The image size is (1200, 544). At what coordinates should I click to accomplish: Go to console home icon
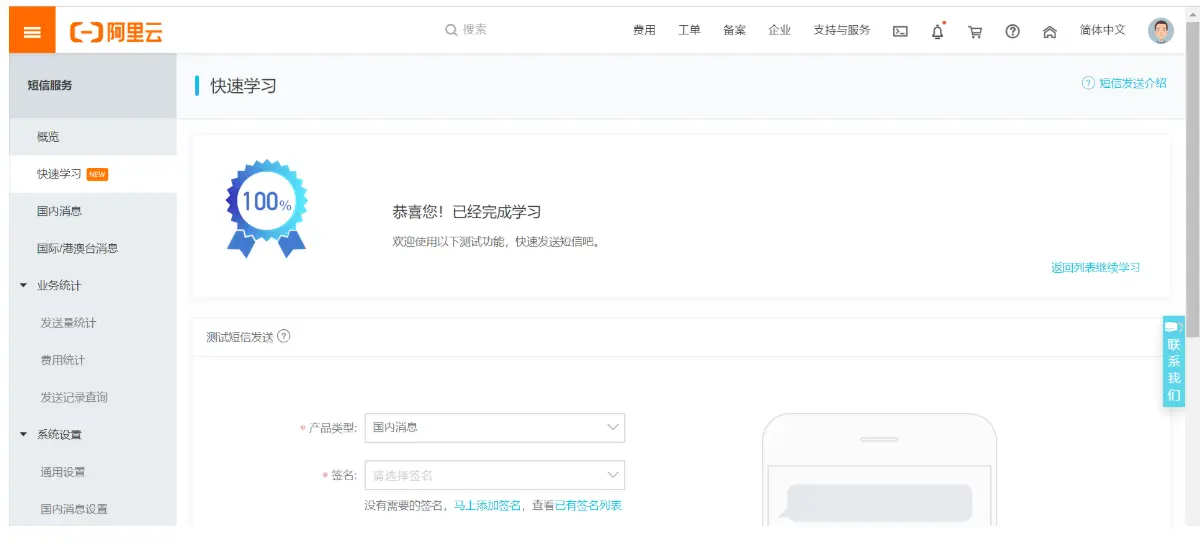tap(1049, 31)
